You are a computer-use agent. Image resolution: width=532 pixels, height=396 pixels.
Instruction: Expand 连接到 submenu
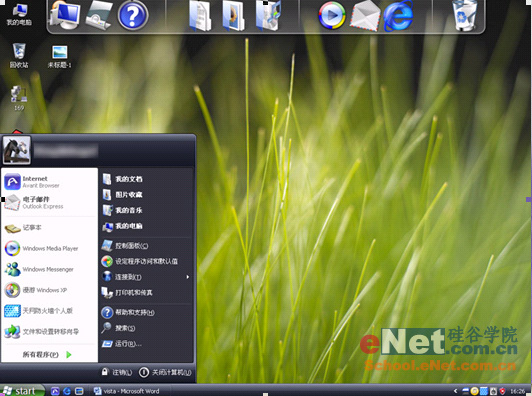147,277
